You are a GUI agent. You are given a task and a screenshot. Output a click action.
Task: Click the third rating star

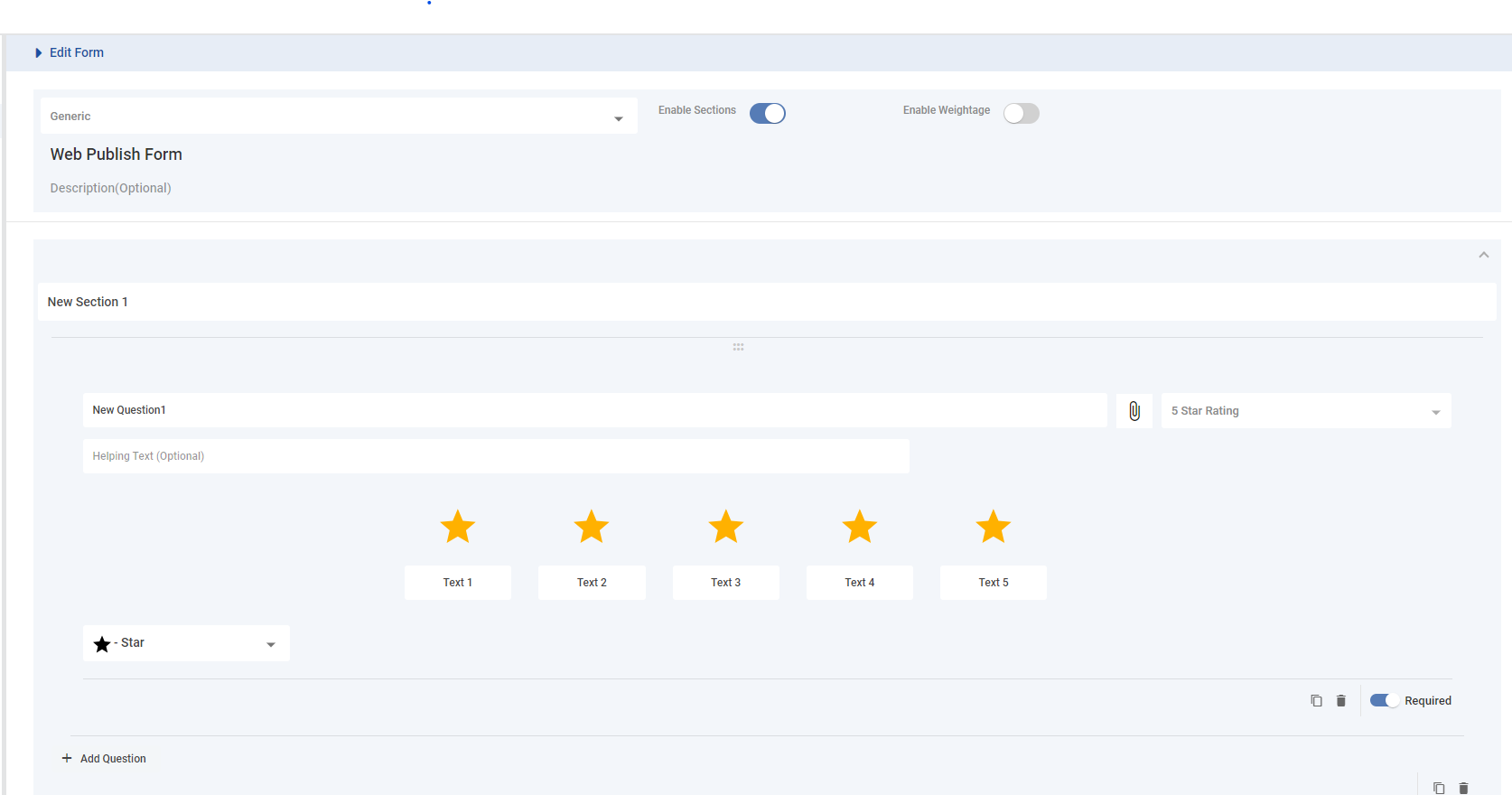click(725, 527)
